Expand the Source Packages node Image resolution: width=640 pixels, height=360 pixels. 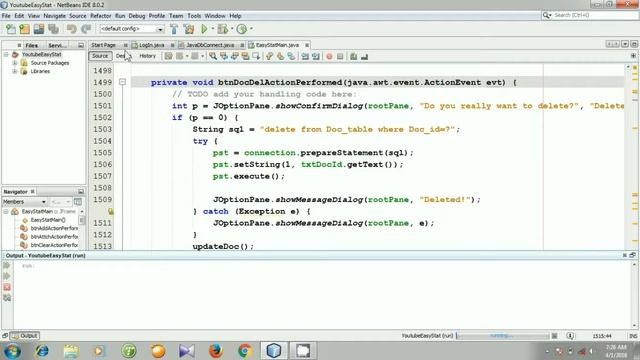pyautogui.click(x=15, y=63)
